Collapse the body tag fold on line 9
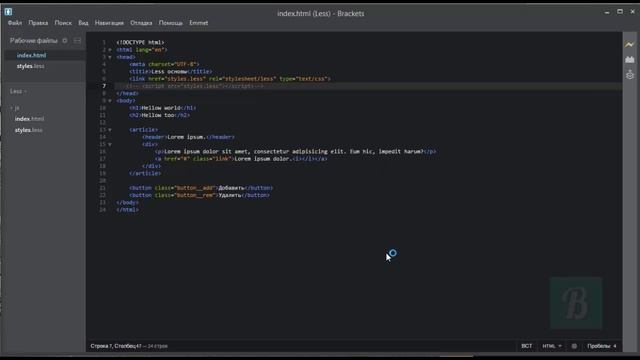The width and height of the screenshot is (640, 360). [110, 101]
